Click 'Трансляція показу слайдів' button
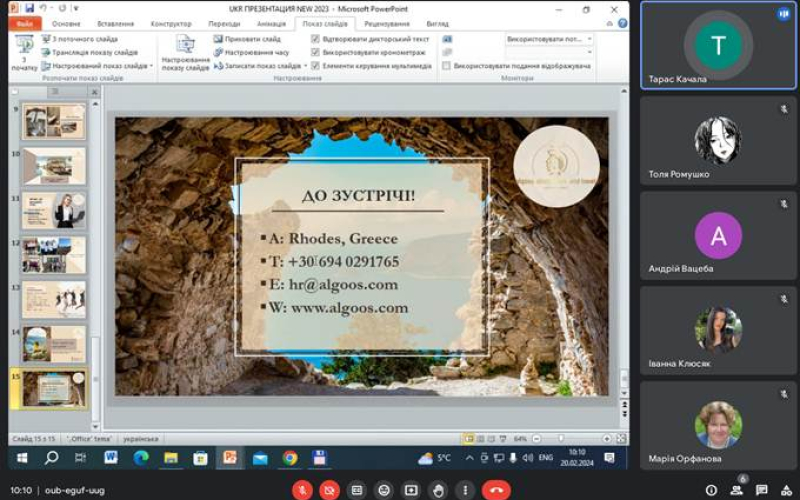The width and height of the screenshot is (800, 500). click(x=90, y=52)
